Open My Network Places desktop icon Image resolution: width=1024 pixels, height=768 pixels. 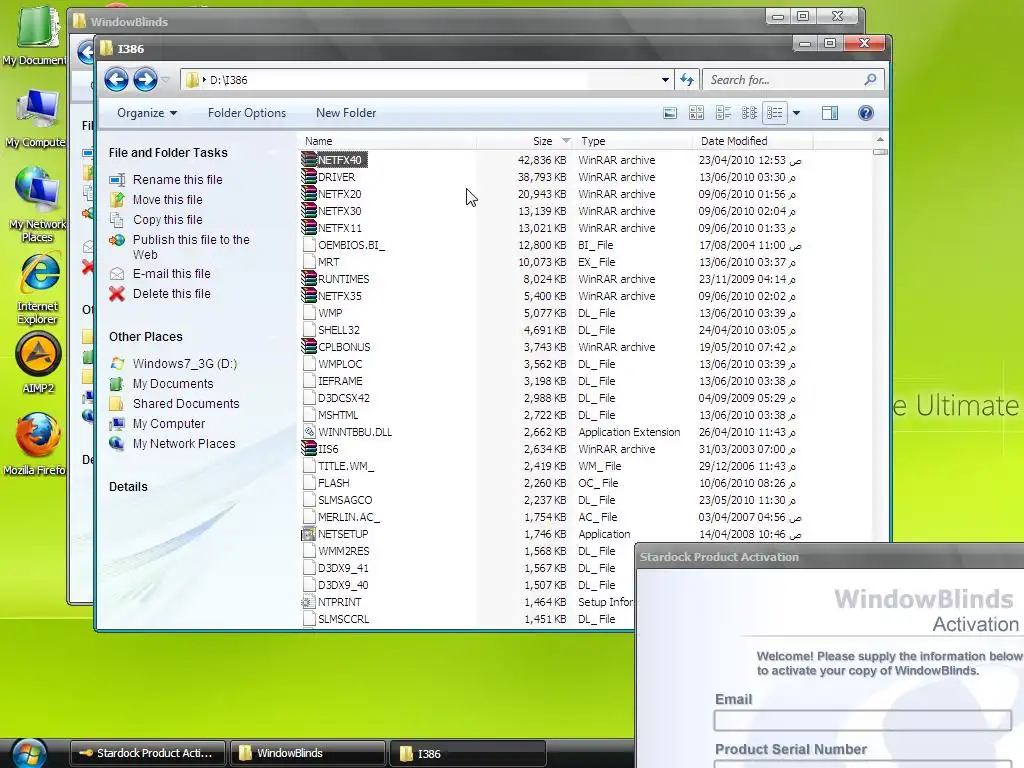point(36,204)
